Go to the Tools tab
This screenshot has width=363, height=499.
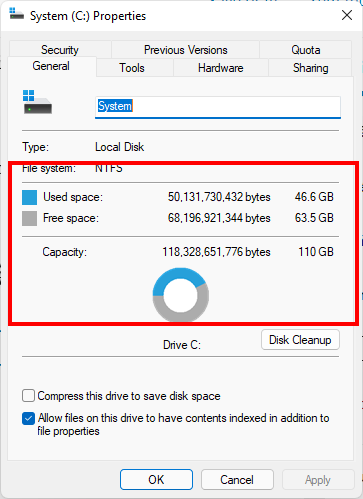pos(132,68)
